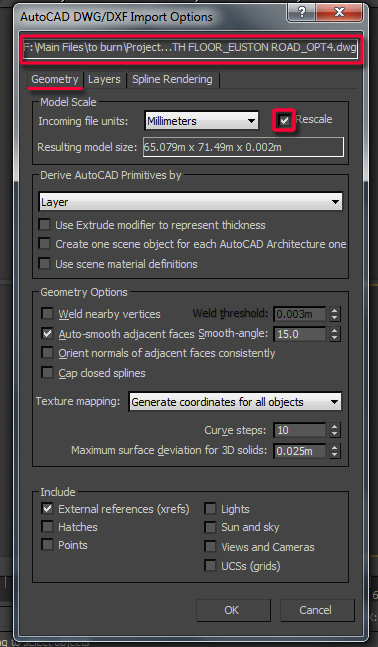Include Hatches in the import
This screenshot has width=378, height=647.
[x=47, y=527]
